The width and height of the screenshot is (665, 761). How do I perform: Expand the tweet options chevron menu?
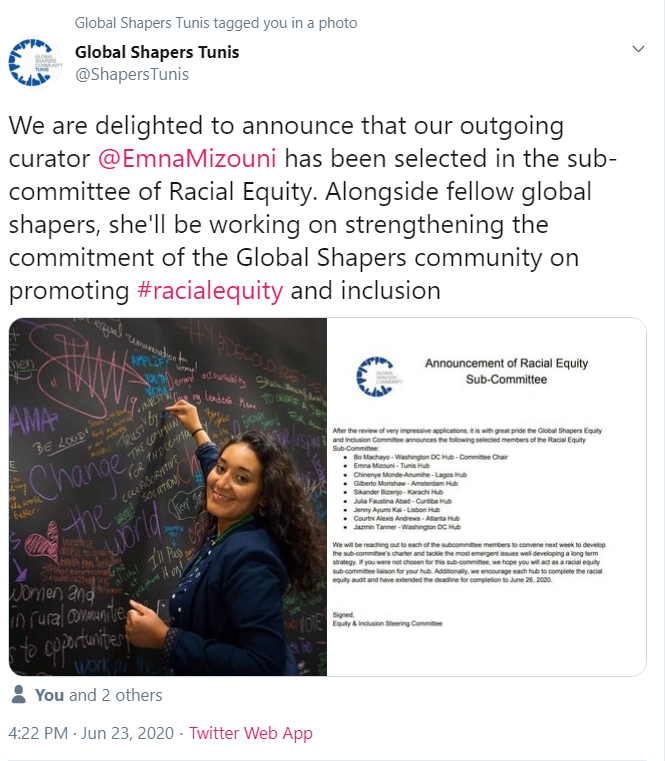[638, 49]
